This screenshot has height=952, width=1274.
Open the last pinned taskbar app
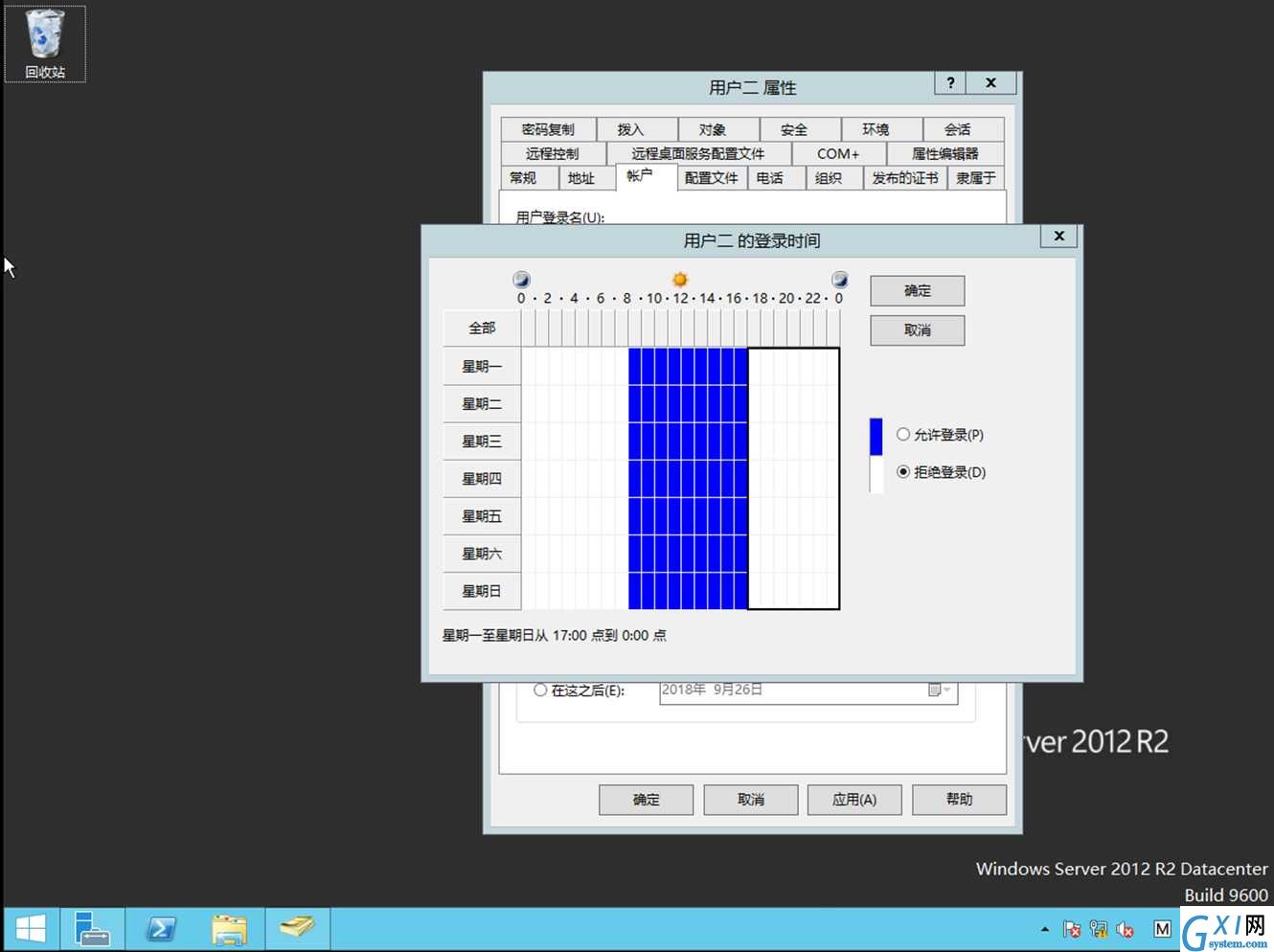click(x=298, y=928)
